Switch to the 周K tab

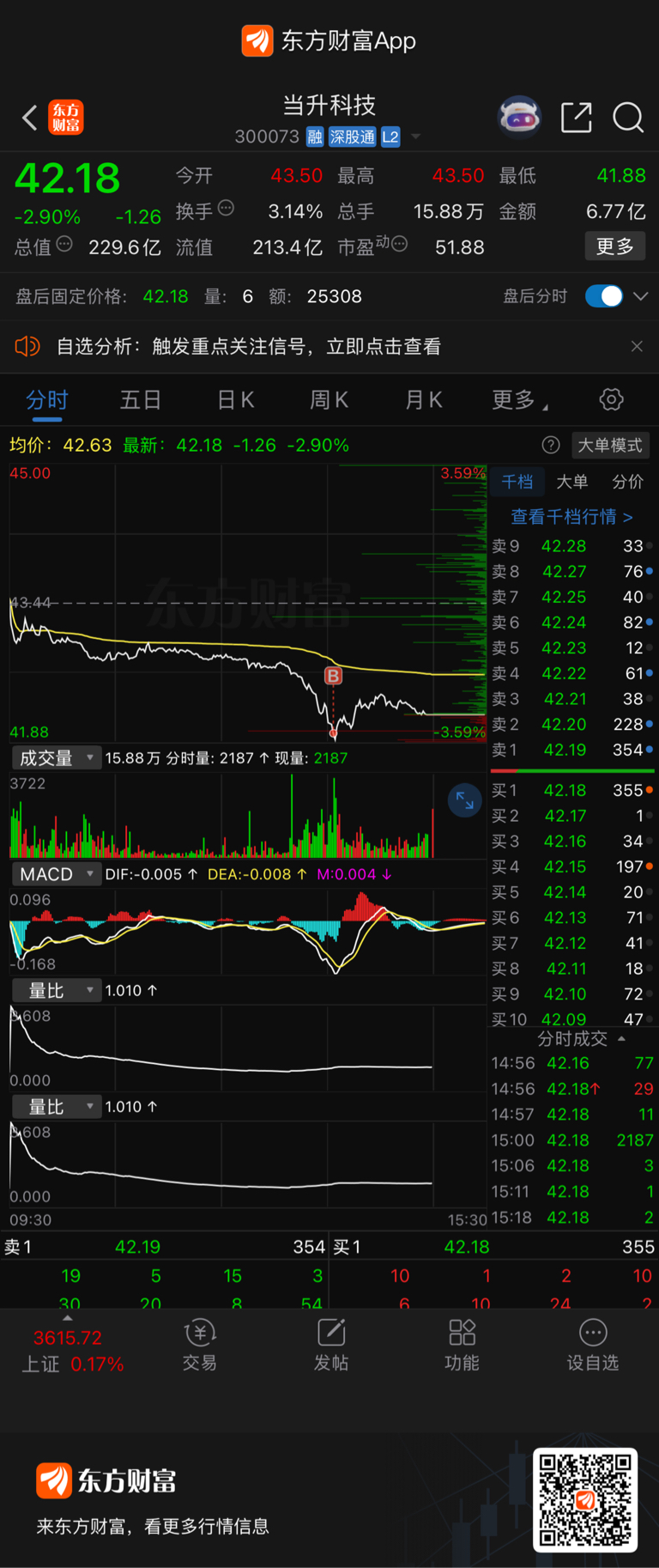click(329, 400)
